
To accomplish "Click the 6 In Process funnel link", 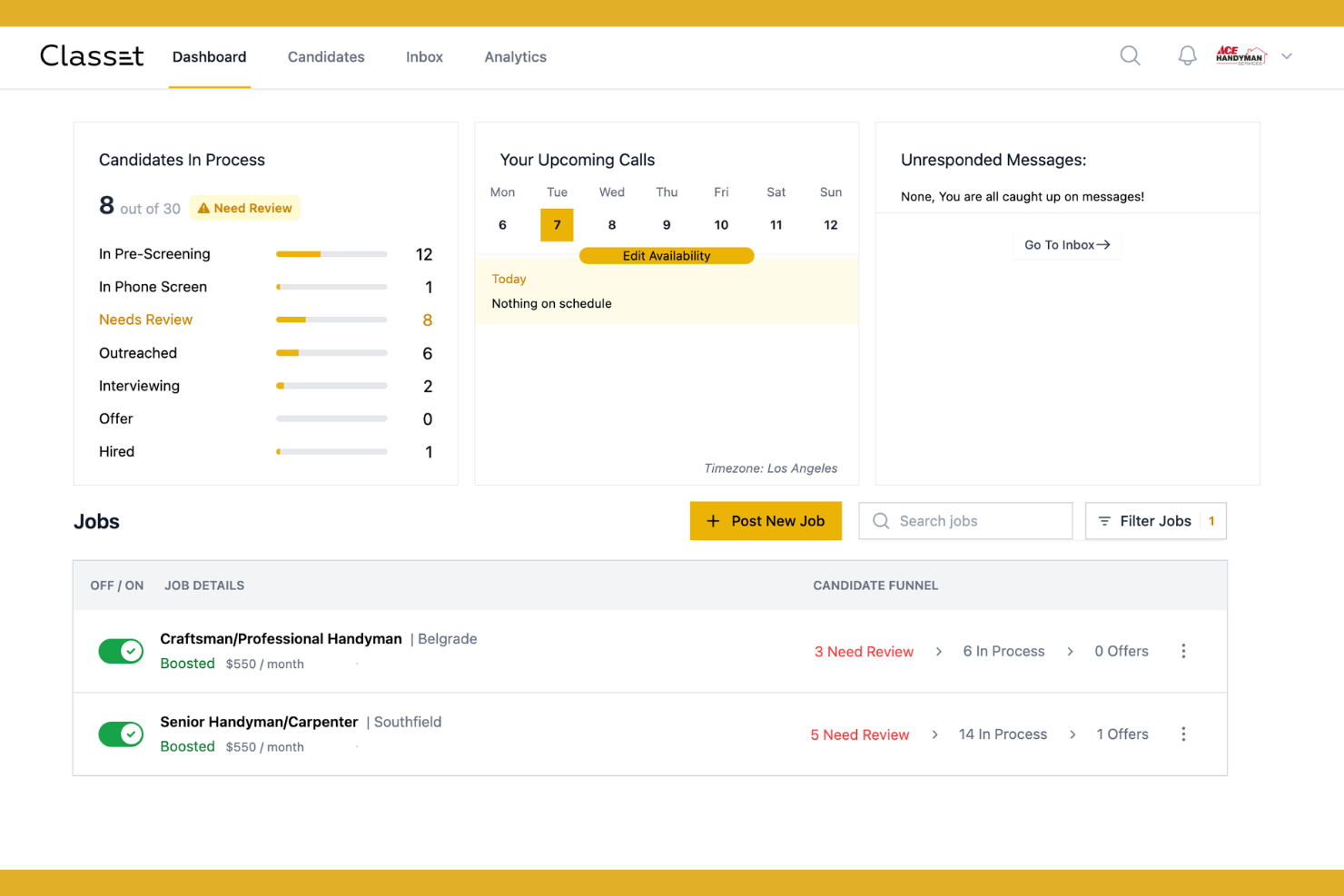I will click(x=1003, y=651).
